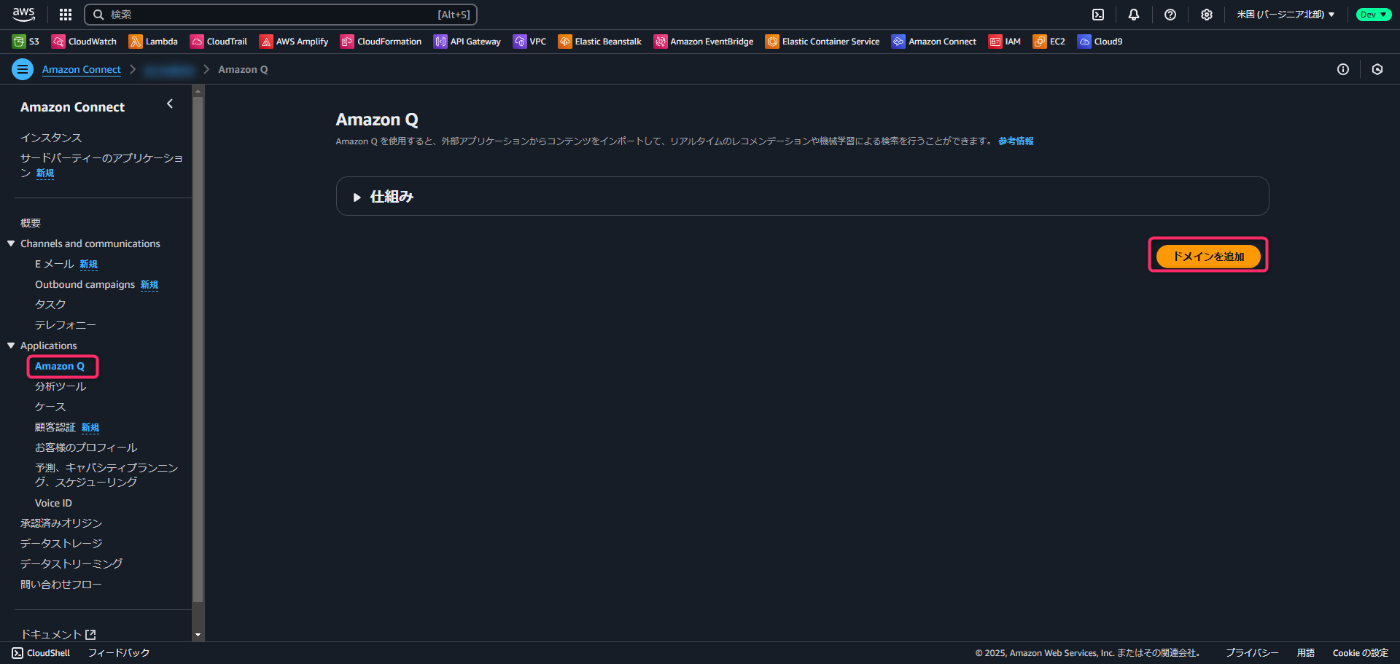Open the info panel icon at top right
This screenshot has width=1400, height=664.
[x=1343, y=69]
